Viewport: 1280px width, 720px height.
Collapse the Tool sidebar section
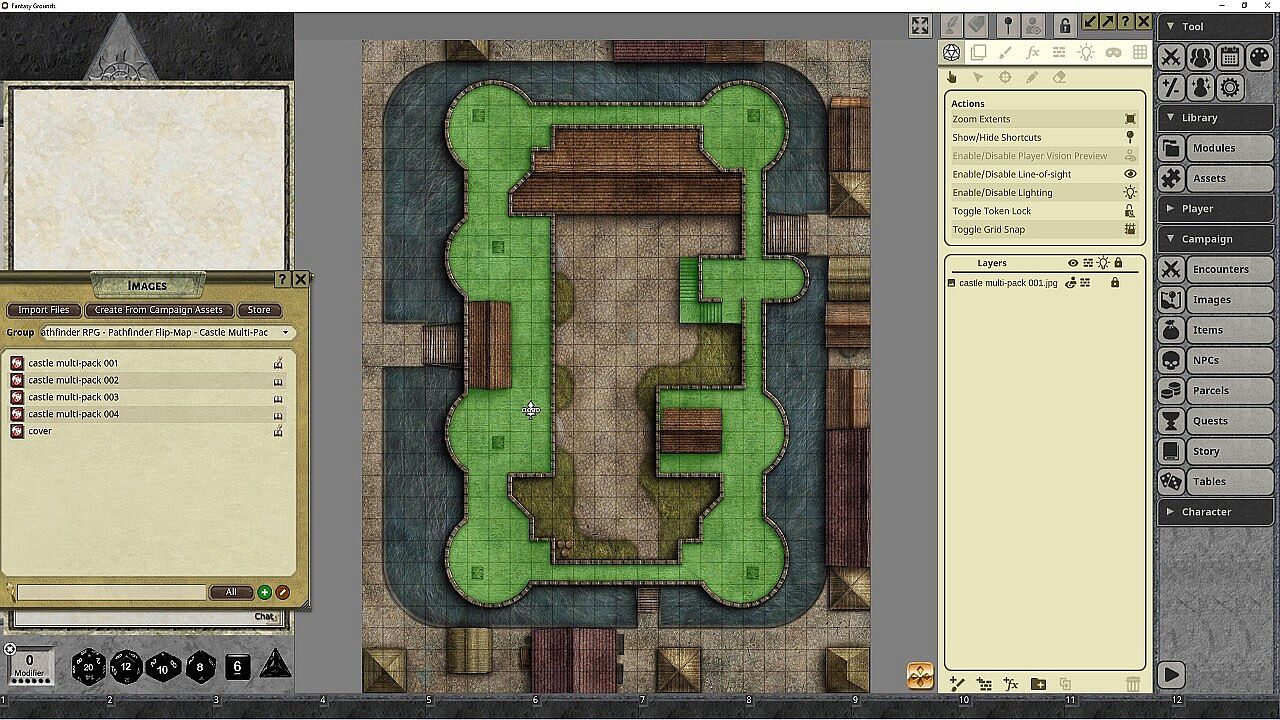[1216, 27]
